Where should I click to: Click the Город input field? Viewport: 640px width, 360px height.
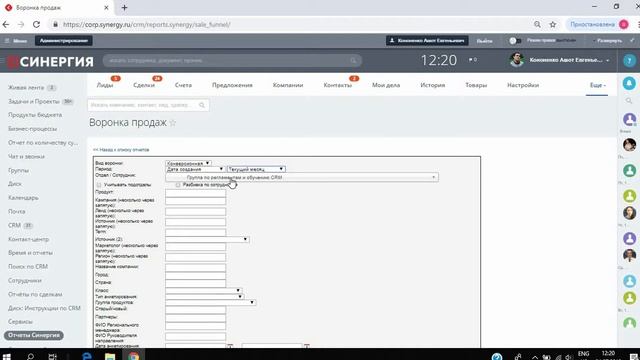(196, 276)
